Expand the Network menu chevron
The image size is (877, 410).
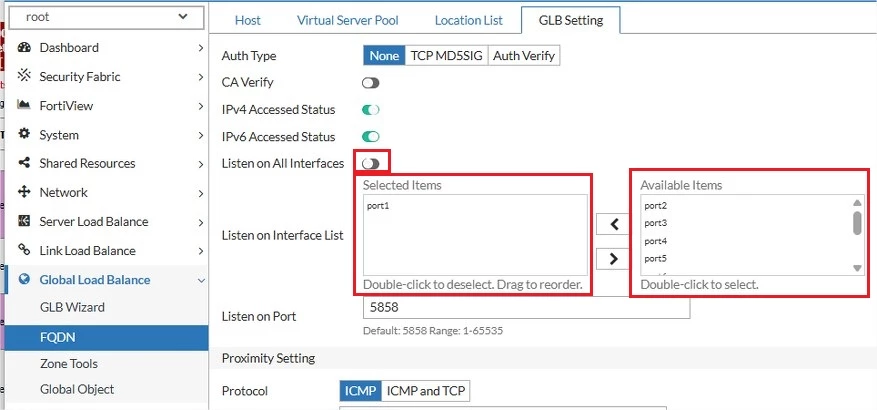tap(201, 194)
